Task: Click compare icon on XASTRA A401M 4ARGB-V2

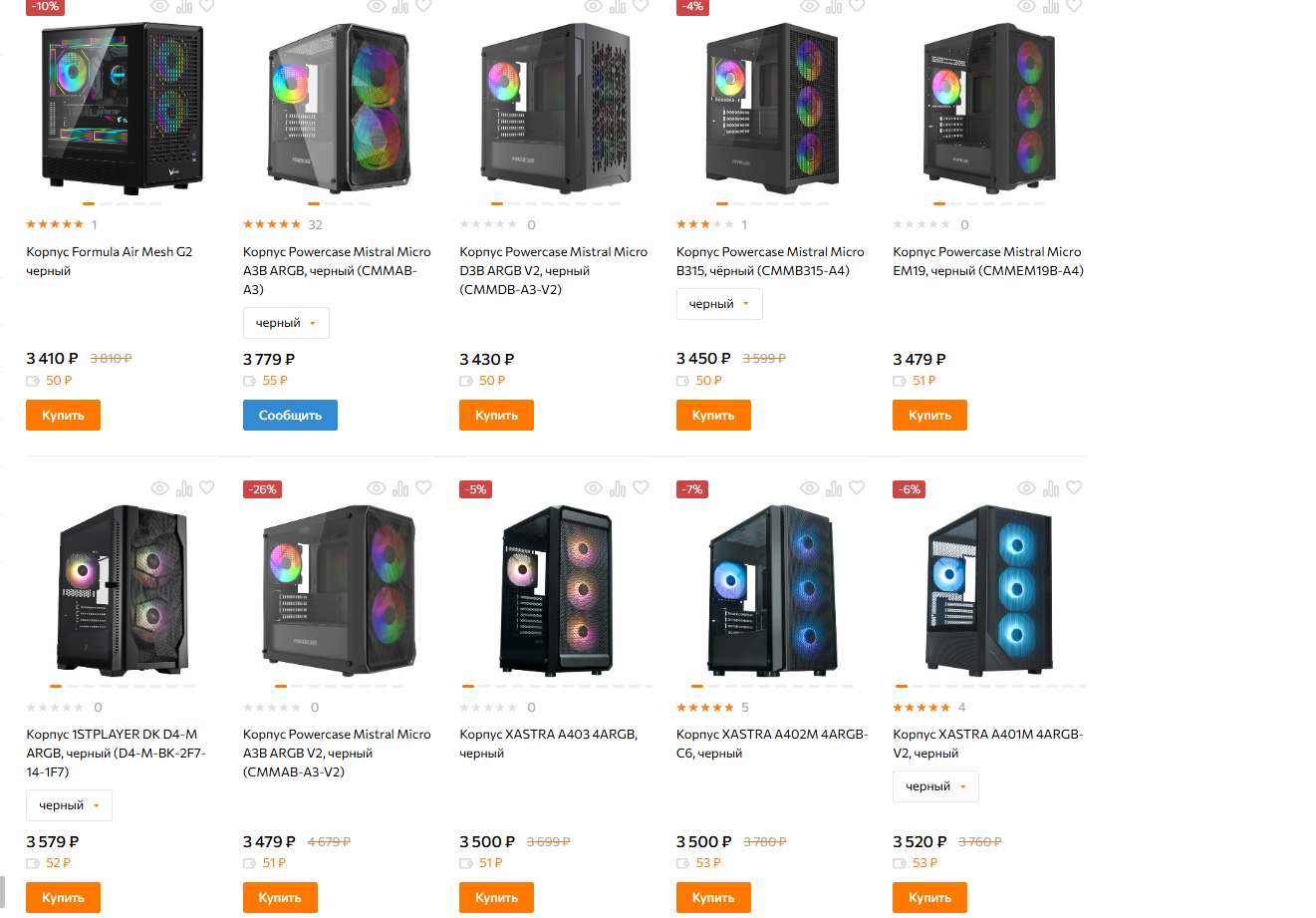Action: coord(1051,488)
